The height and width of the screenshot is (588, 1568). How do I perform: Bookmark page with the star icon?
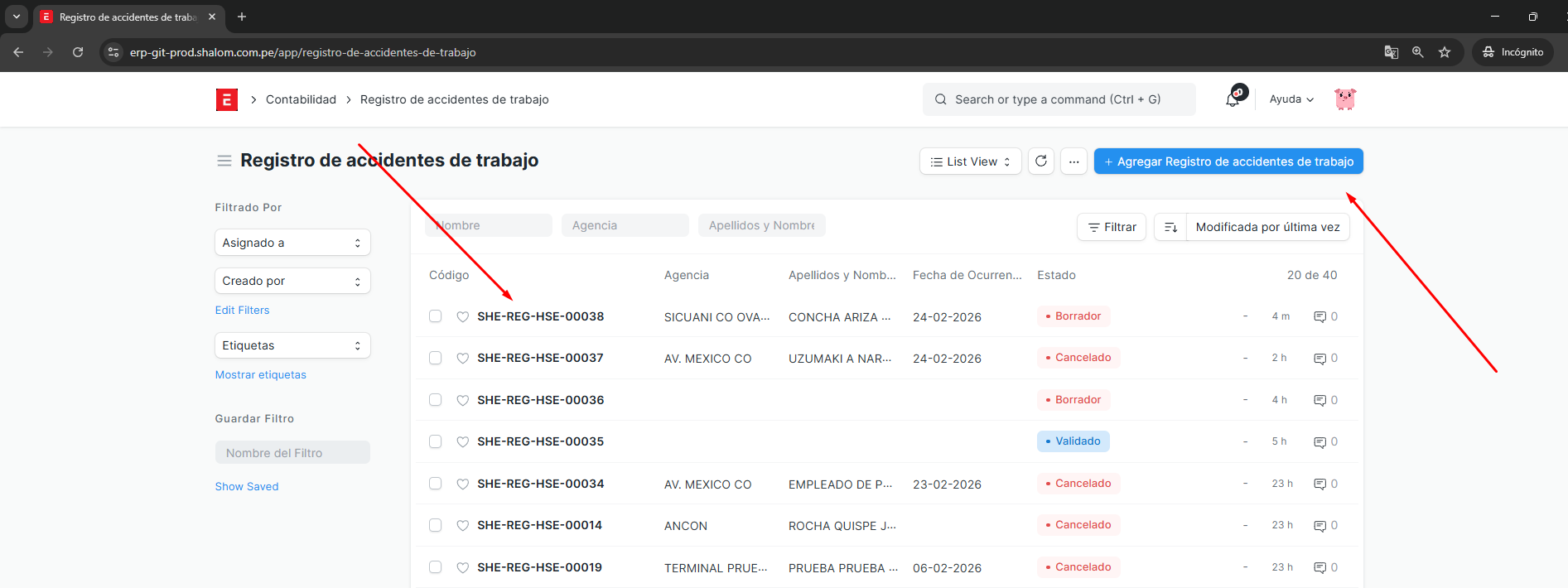pyautogui.click(x=1445, y=52)
